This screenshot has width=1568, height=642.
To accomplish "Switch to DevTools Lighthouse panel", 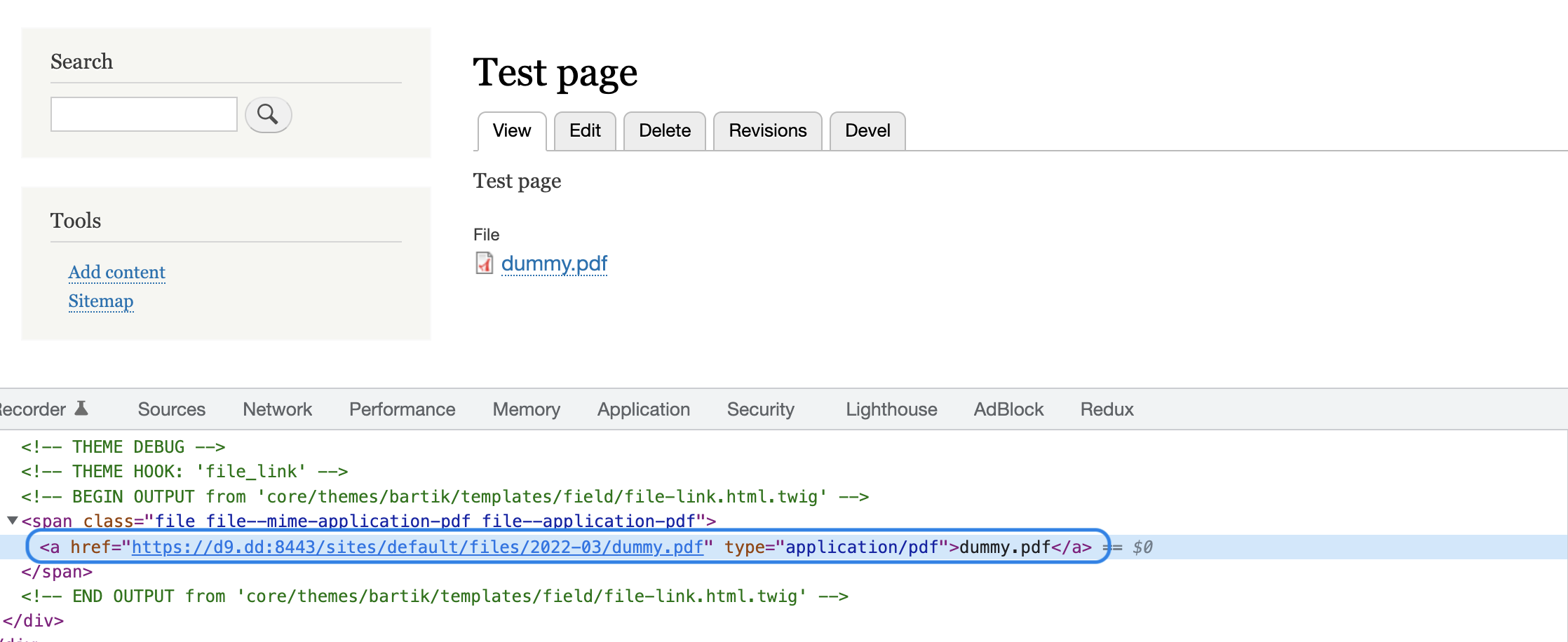I will coord(891,409).
